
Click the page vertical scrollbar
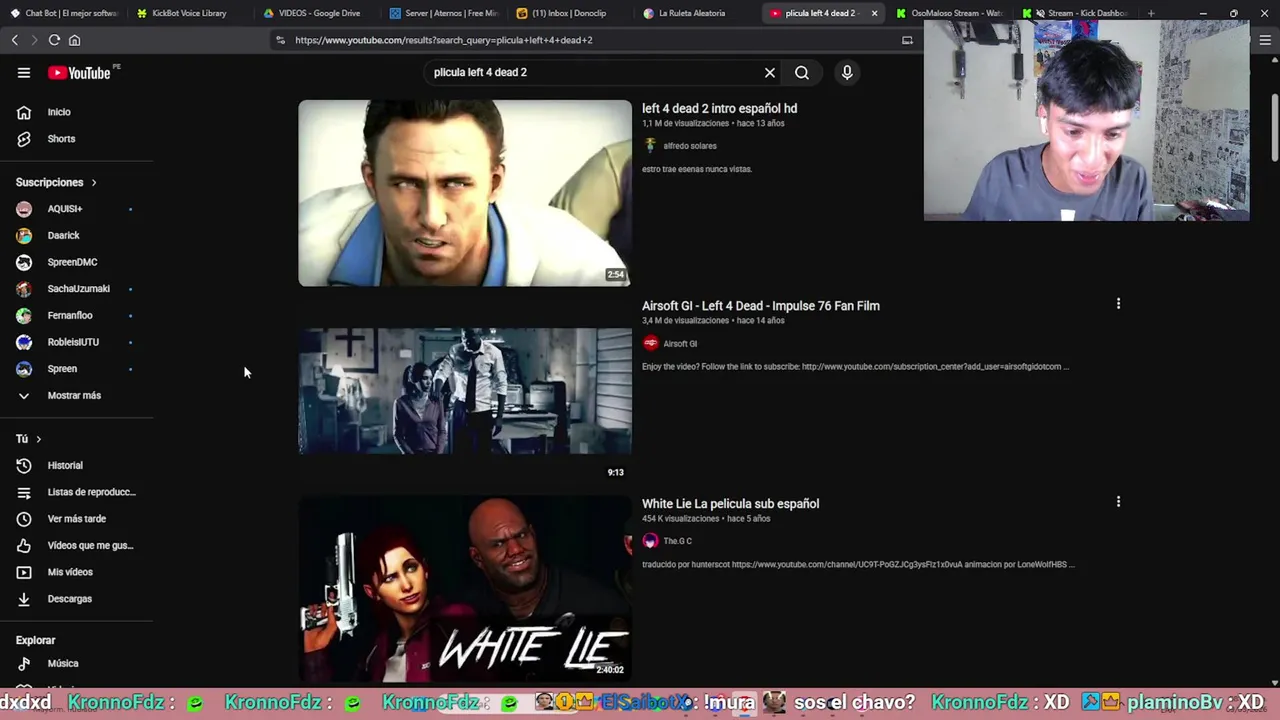1274,127
